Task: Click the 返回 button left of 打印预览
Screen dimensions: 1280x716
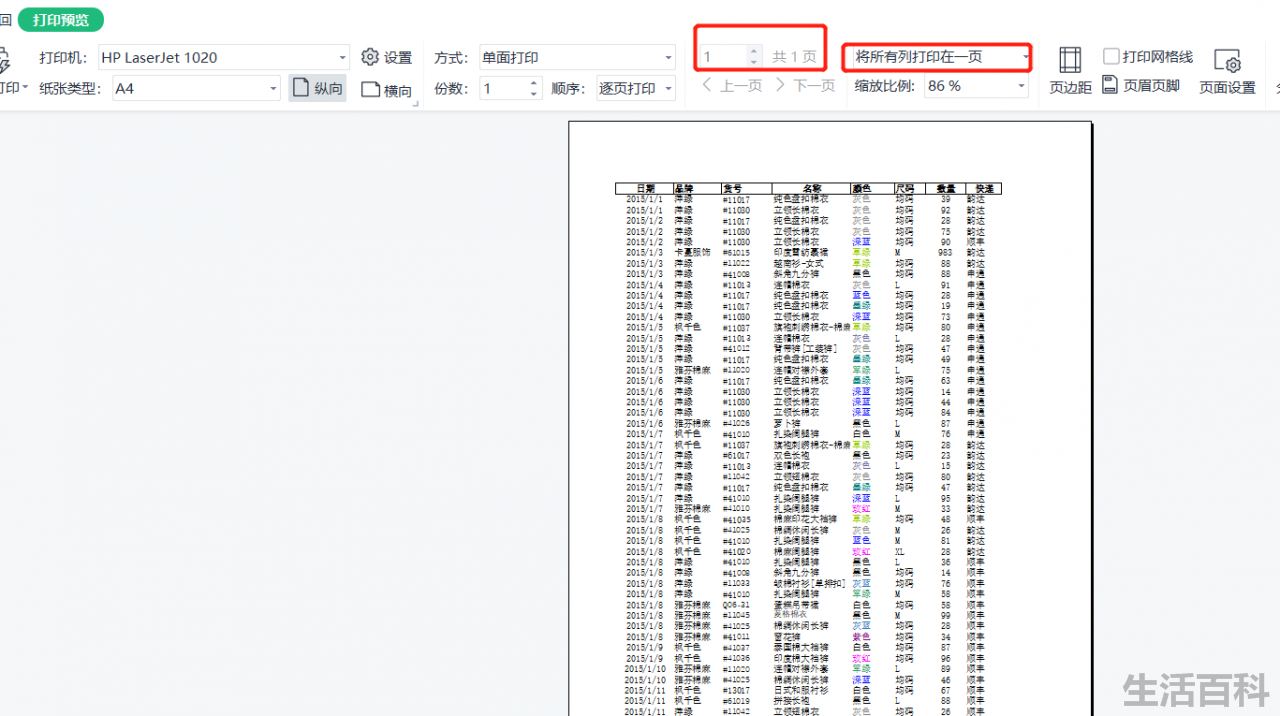Action: [5, 19]
